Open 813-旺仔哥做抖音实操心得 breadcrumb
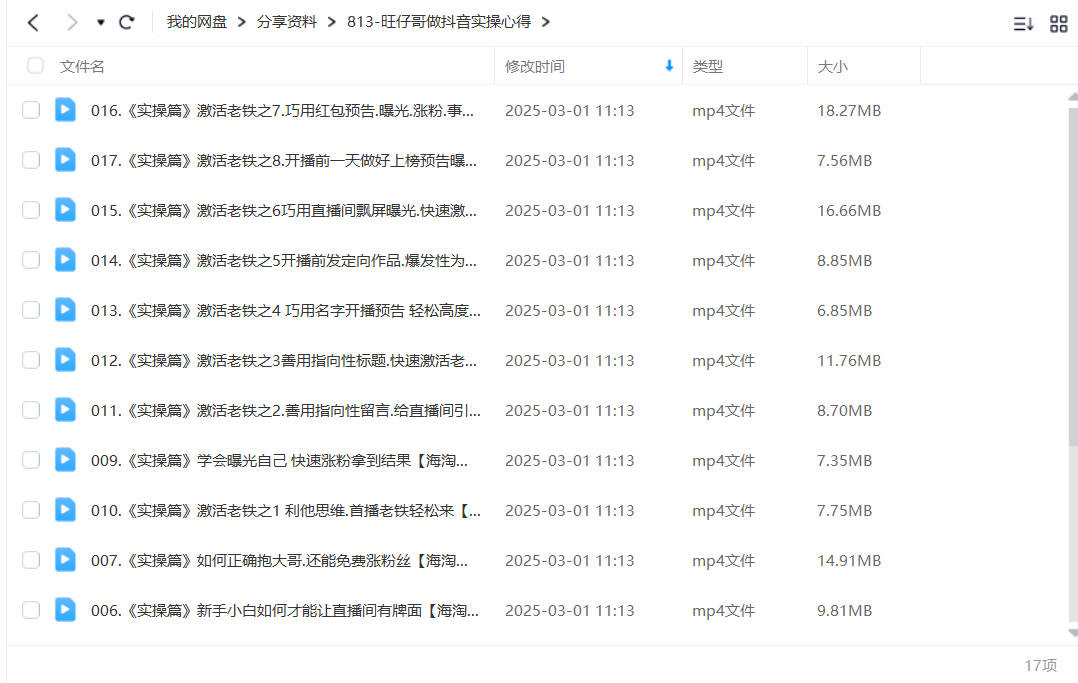The height and width of the screenshot is (683, 1078). 439,22
